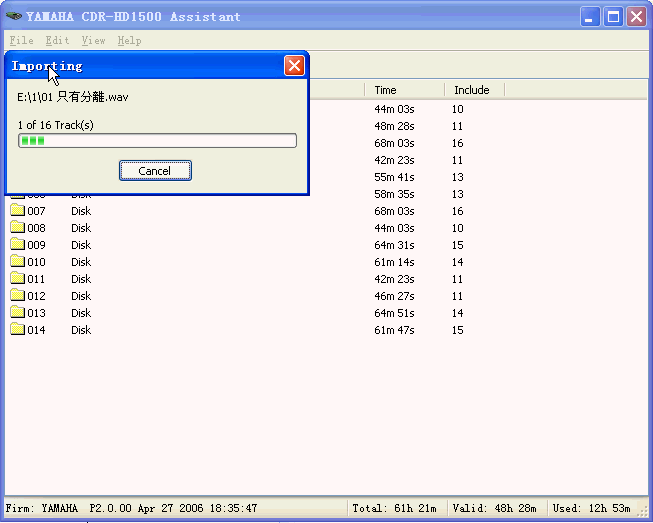The height and width of the screenshot is (523, 653).
Task: Select the folder icon for disk 012
Action: click(x=17, y=295)
